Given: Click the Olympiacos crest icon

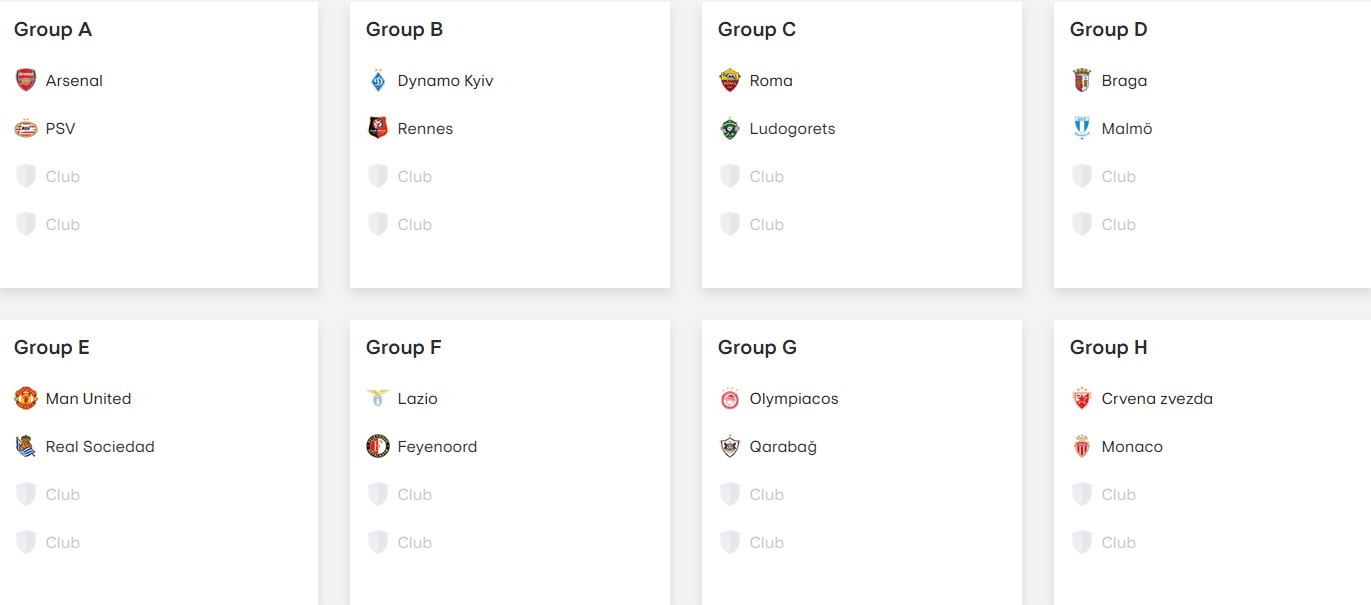Looking at the screenshot, I should [x=730, y=398].
